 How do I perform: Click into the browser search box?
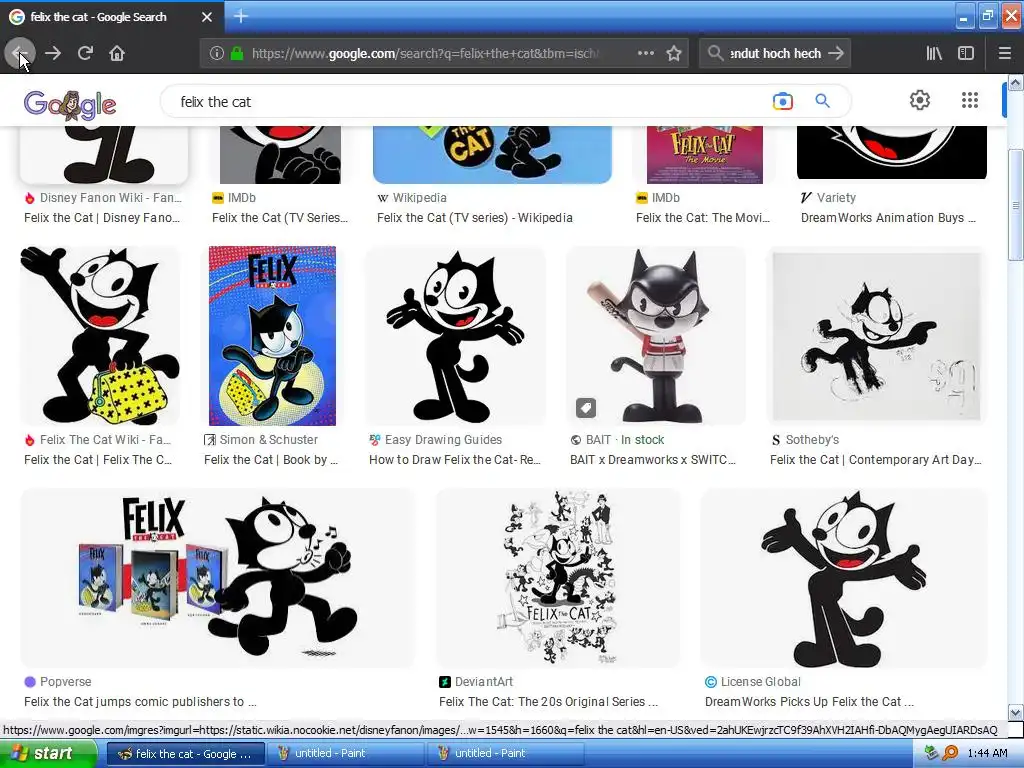pyautogui.click(x=775, y=54)
